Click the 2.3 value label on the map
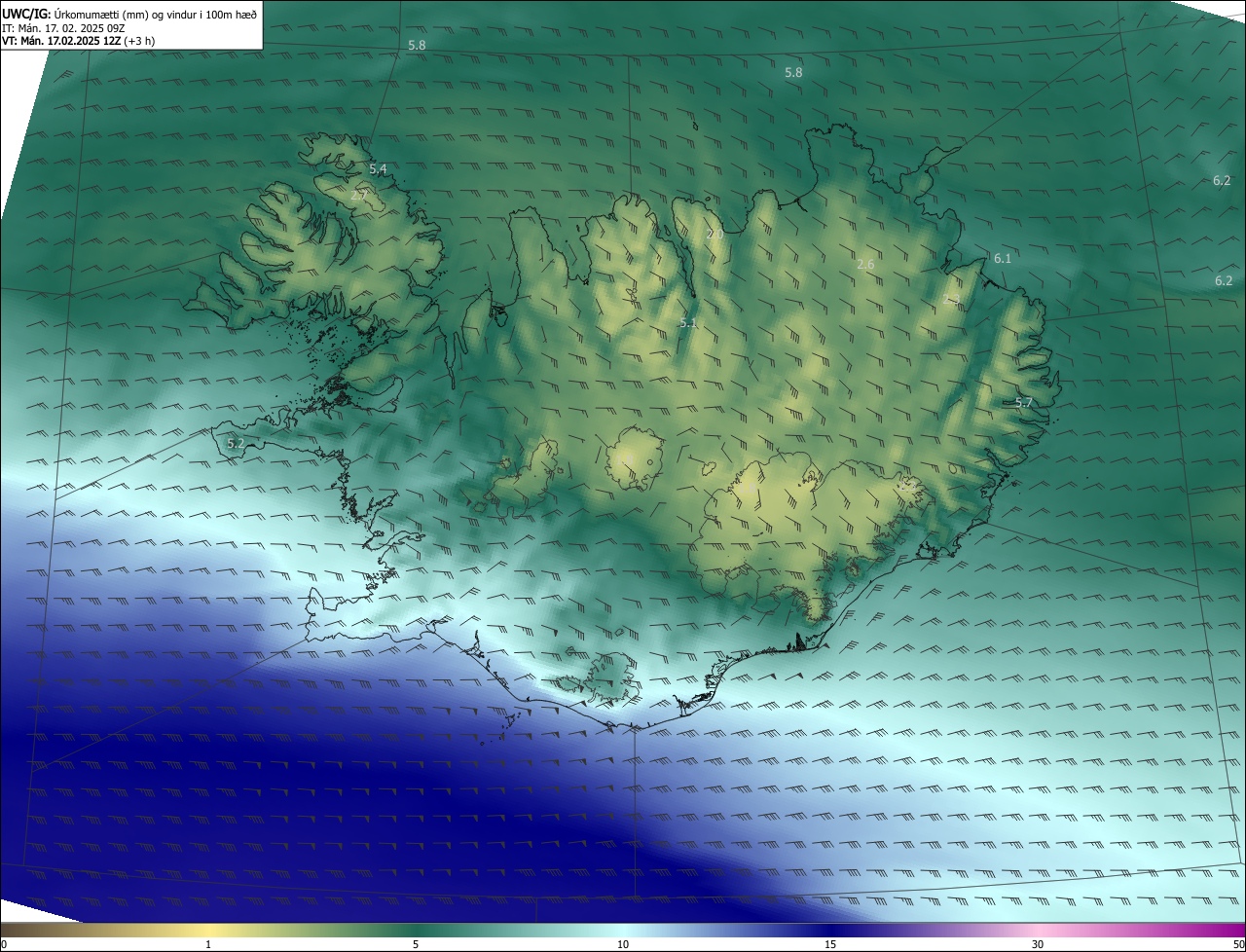This screenshot has width=1246, height=952. [952, 301]
